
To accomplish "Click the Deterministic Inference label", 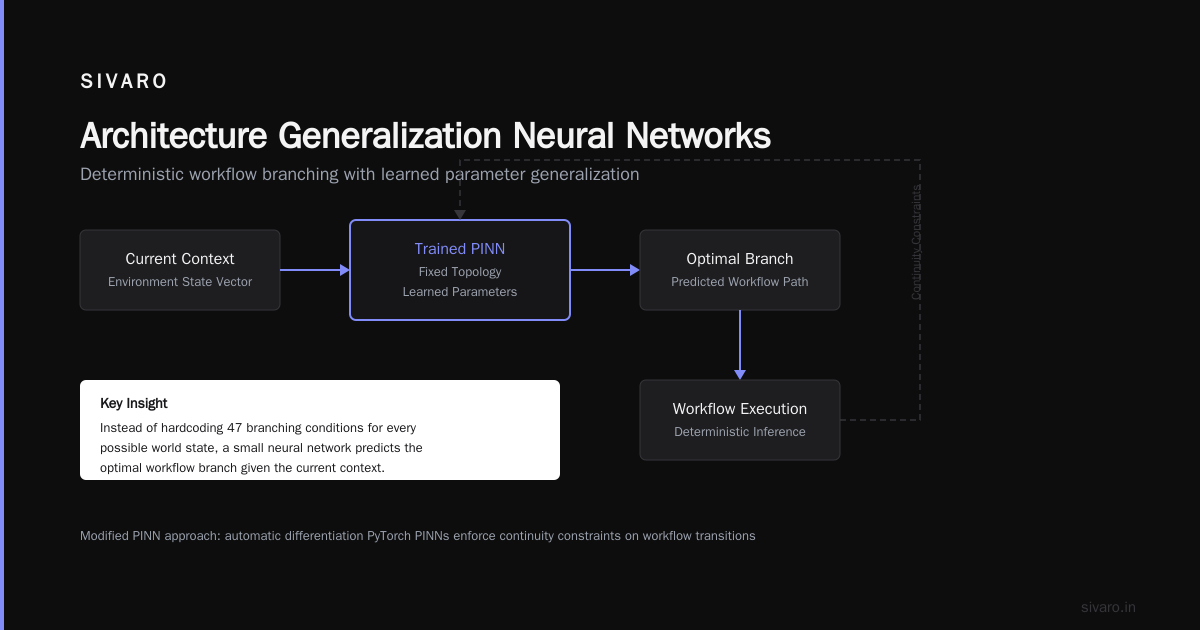I will coord(740,432).
